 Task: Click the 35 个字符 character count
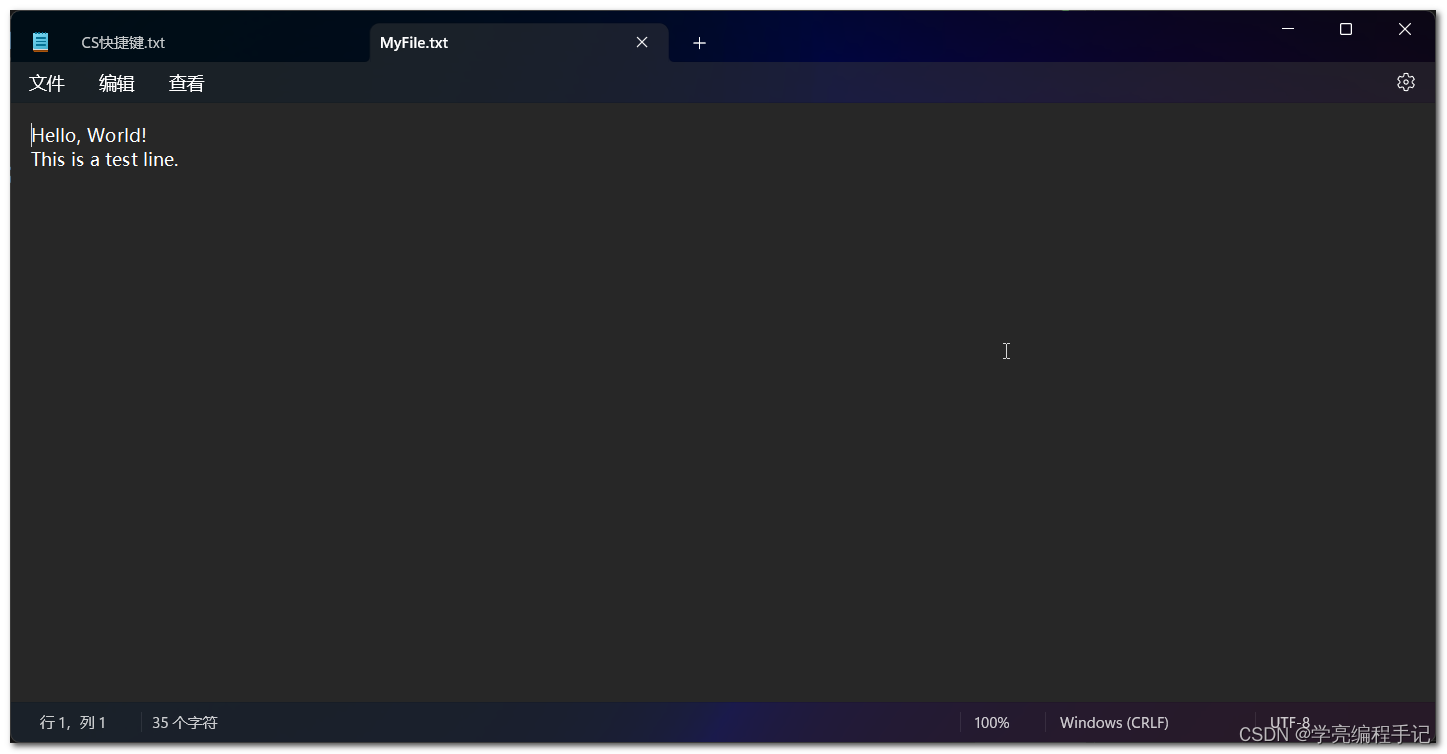[185, 722]
